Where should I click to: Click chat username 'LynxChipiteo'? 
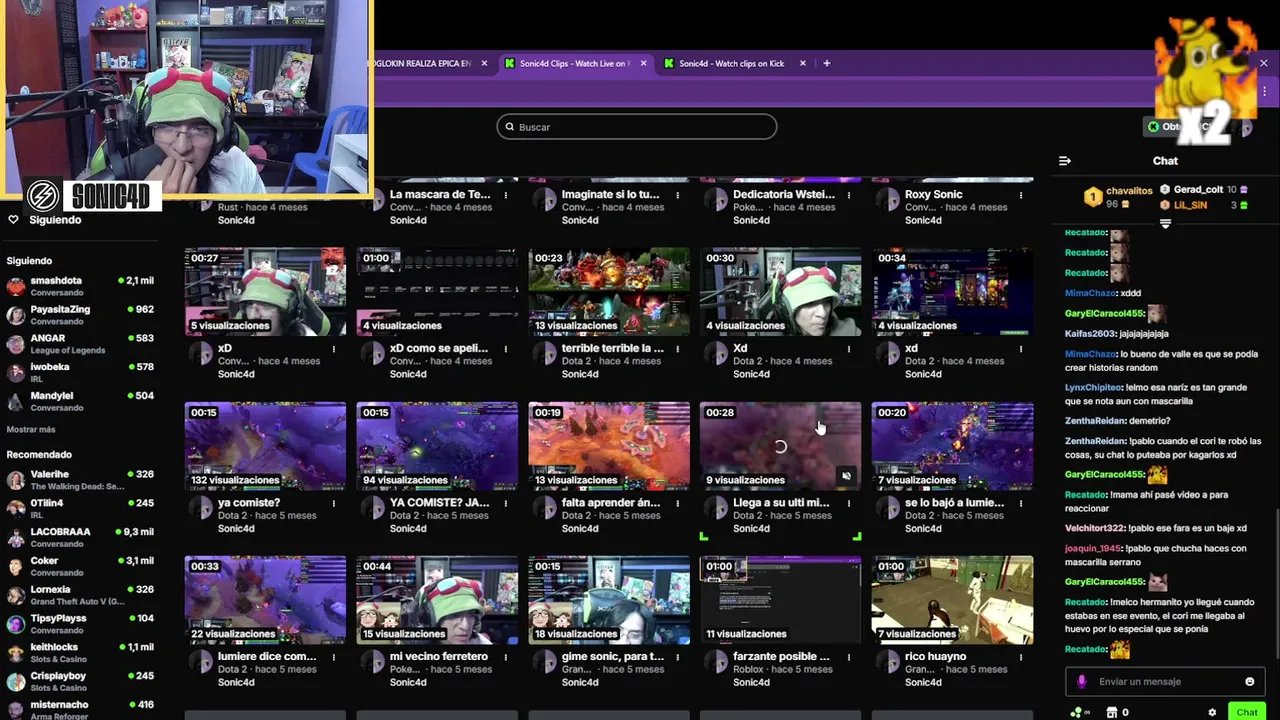click(1093, 387)
